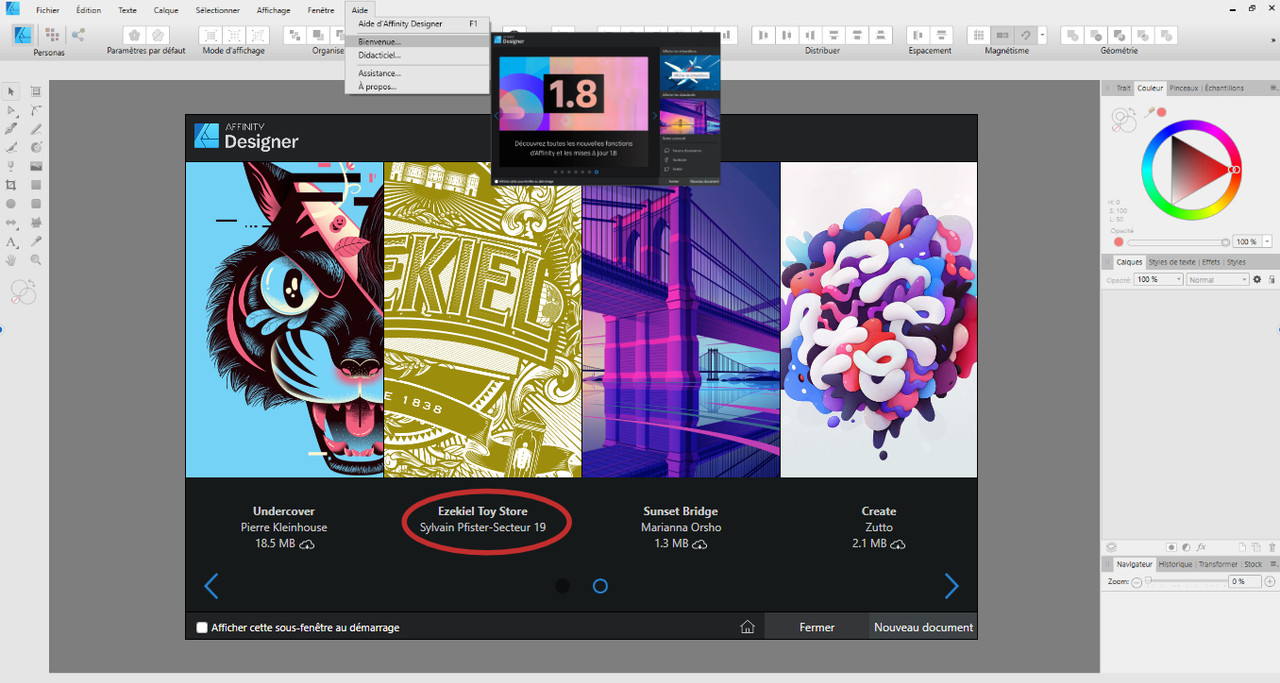The height and width of the screenshot is (683, 1280).
Task: Show next samples with right arrow
Action: (951, 586)
